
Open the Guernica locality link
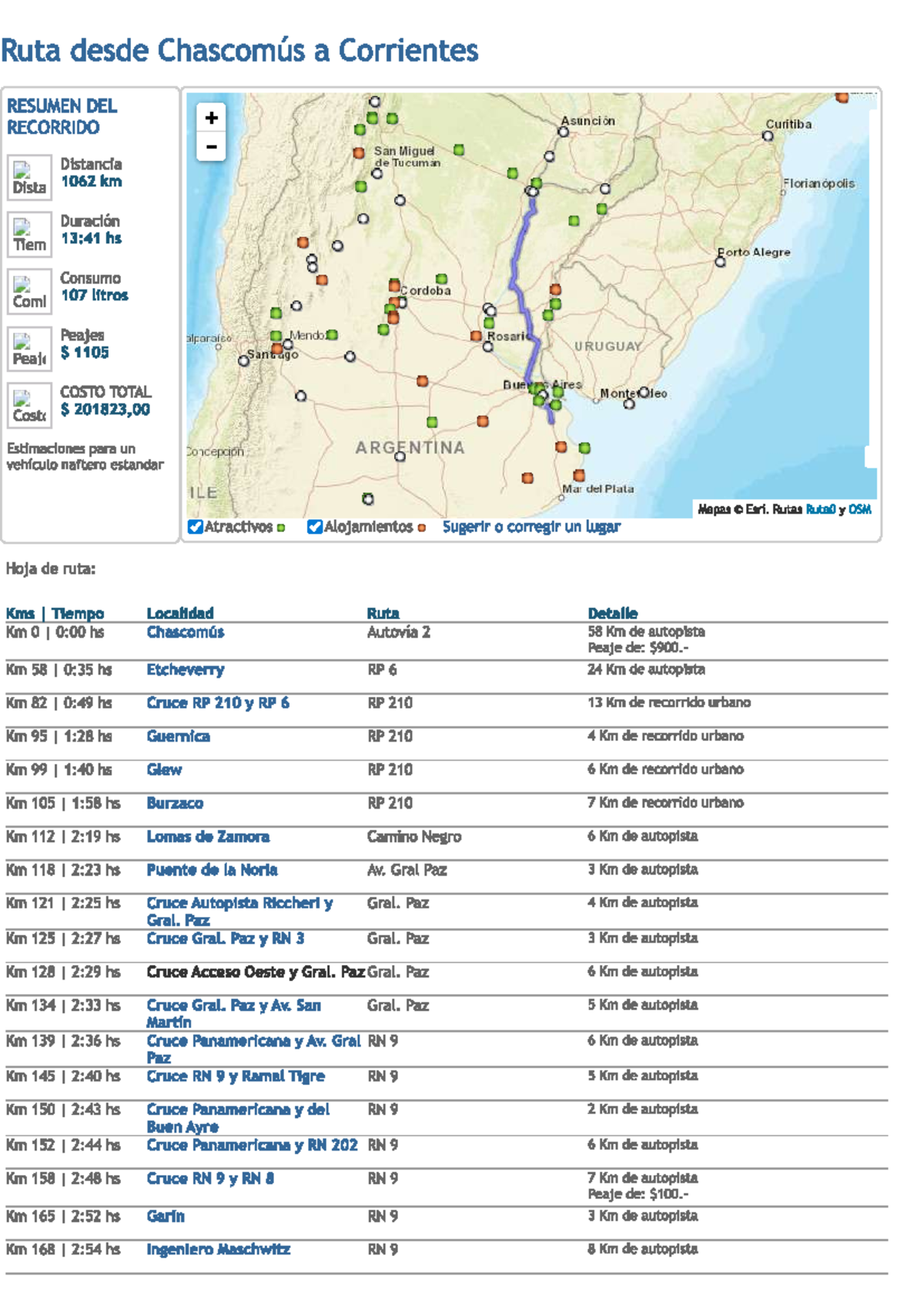point(179,736)
